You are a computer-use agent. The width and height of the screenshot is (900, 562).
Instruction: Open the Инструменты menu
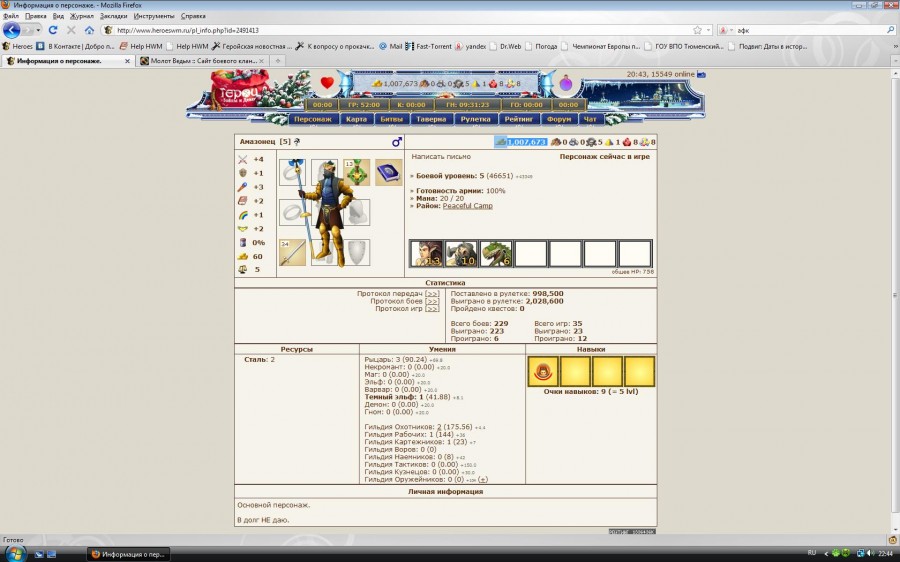(154, 16)
